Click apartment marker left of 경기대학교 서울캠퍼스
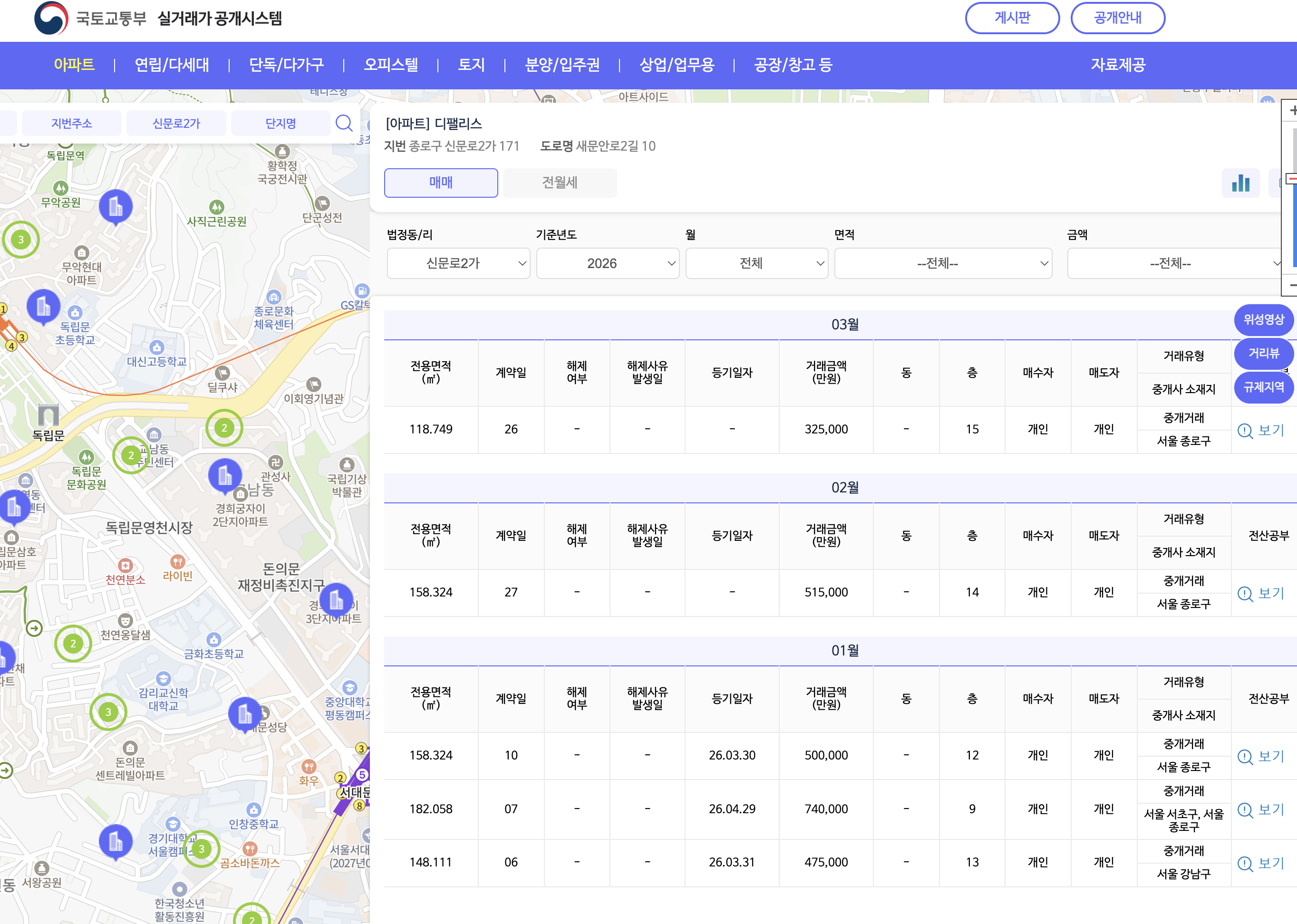Screen dimensions: 1297x924 pos(116,841)
